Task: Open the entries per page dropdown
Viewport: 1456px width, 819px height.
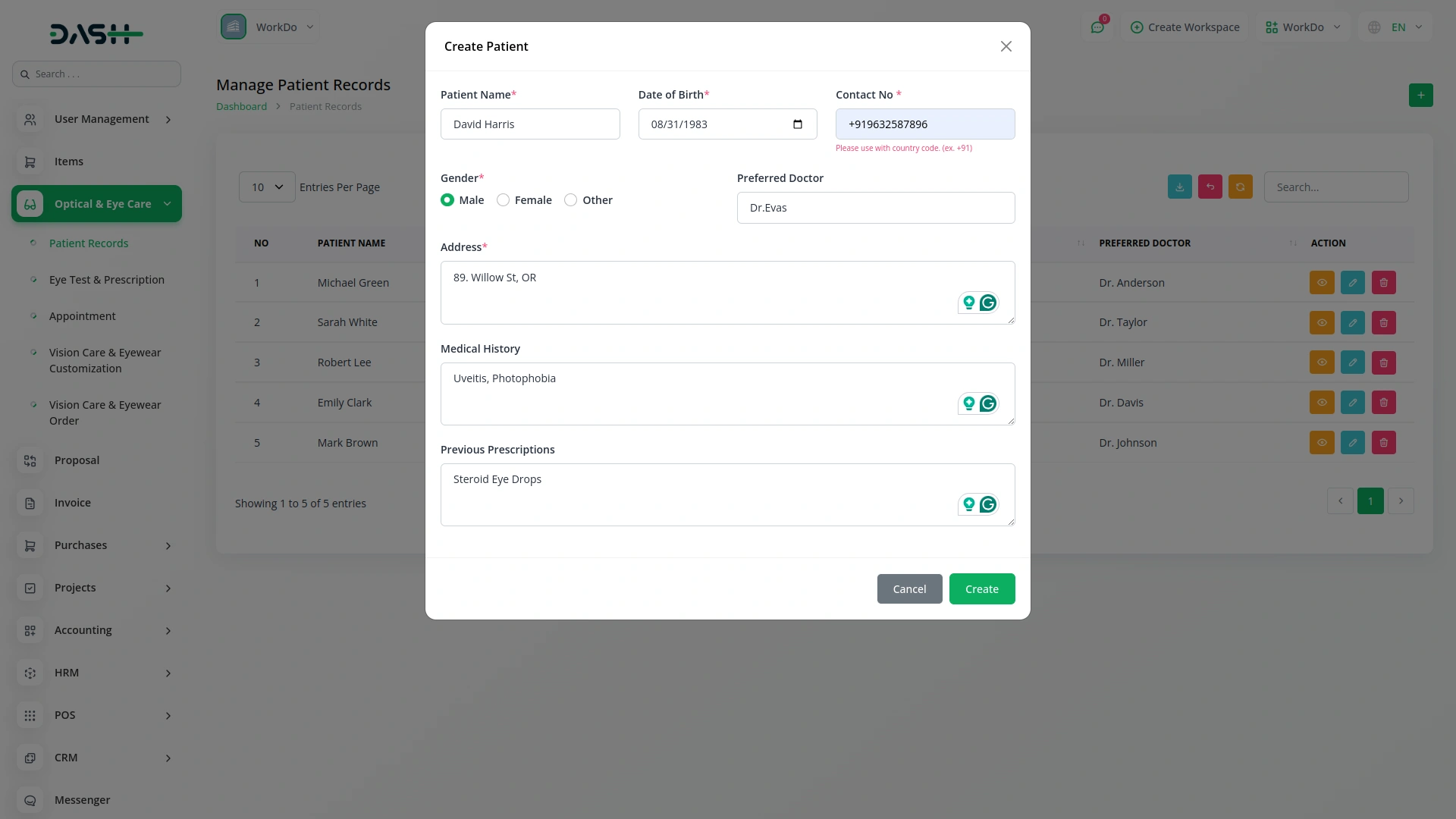Action: click(267, 187)
